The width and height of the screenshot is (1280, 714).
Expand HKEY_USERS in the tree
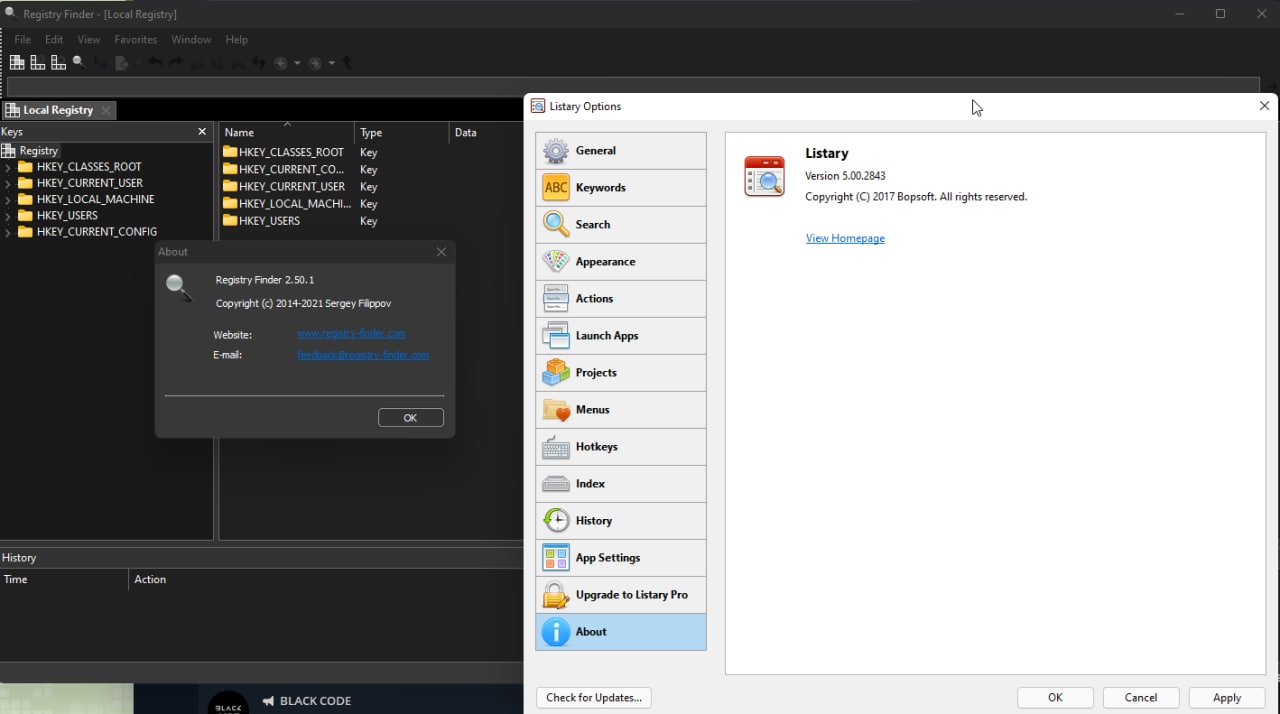[8, 215]
